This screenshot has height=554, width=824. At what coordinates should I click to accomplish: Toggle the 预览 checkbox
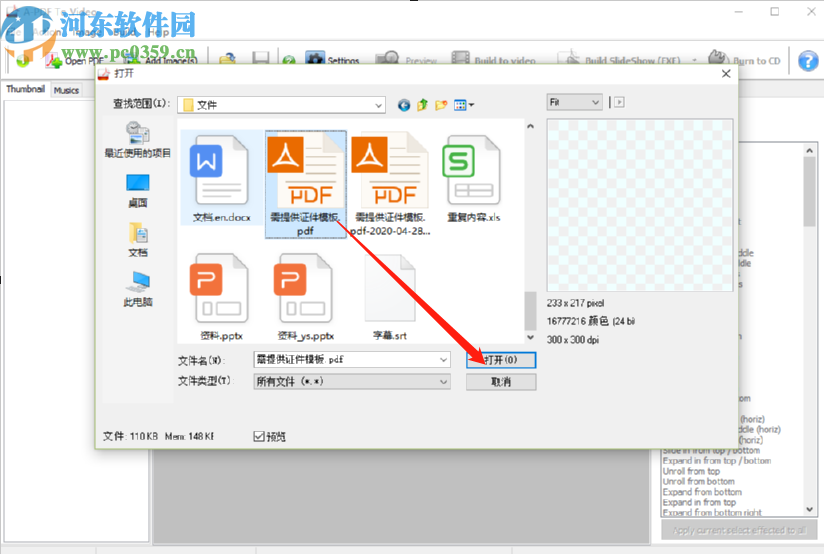259,436
